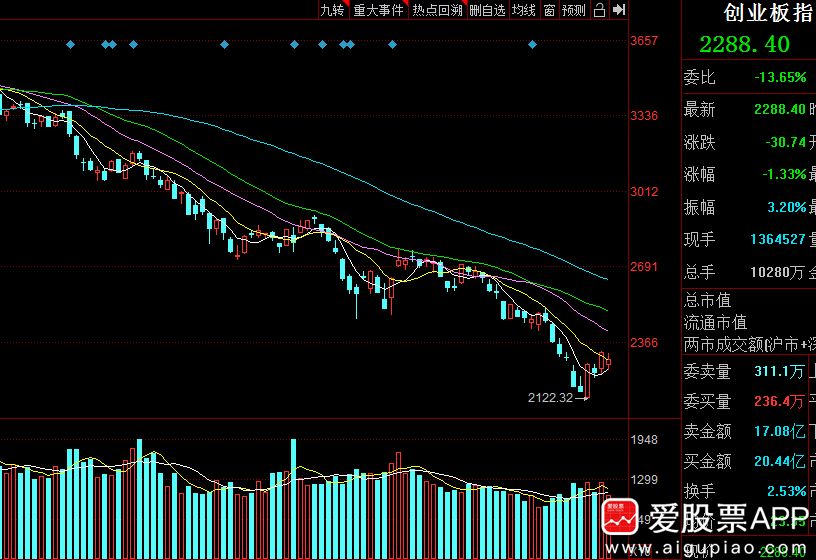Click the 3657 price axis label
The height and width of the screenshot is (560, 816).
click(644, 41)
